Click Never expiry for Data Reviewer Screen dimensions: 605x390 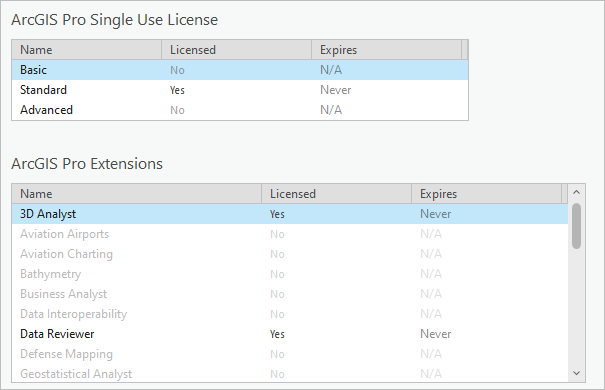(435, 334)
